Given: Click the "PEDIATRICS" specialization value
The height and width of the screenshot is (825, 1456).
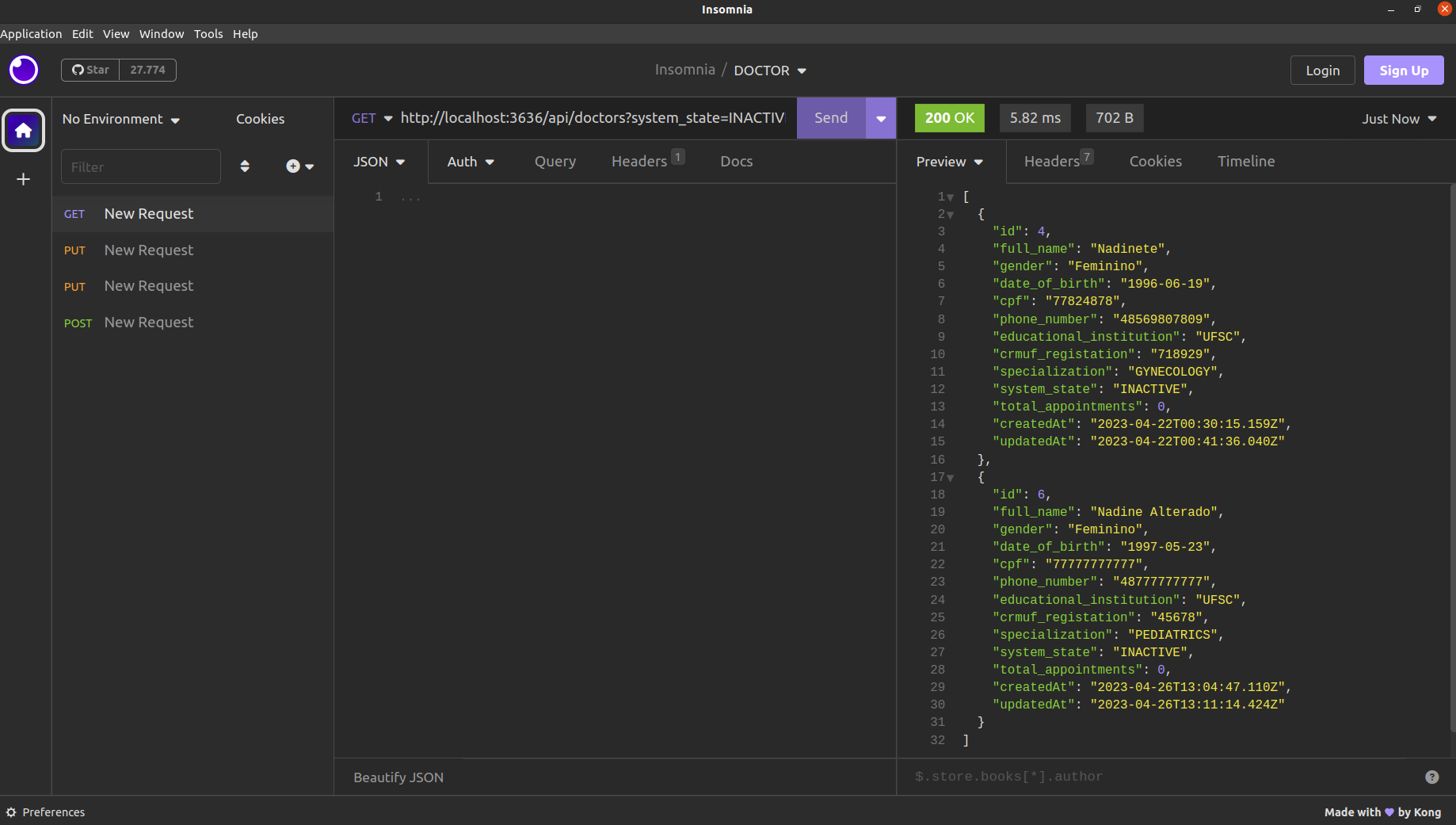Looking at the screenshot, I should [x=1172, y=635].
